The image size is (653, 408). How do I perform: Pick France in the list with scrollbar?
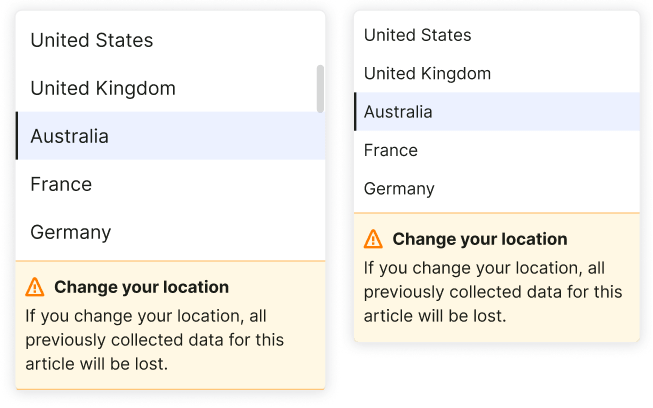(170, 184)
